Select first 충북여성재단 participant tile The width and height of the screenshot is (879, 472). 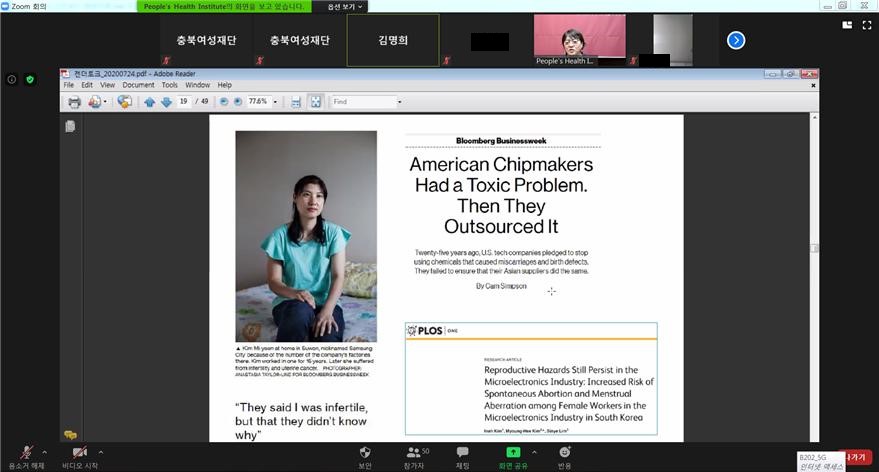click(x=206, y=40)
